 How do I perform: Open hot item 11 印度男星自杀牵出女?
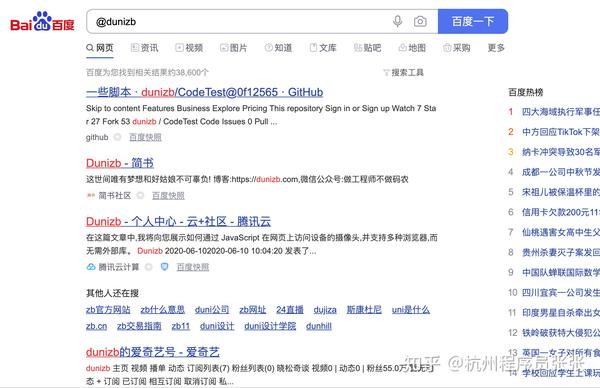(x=561, y=313)
